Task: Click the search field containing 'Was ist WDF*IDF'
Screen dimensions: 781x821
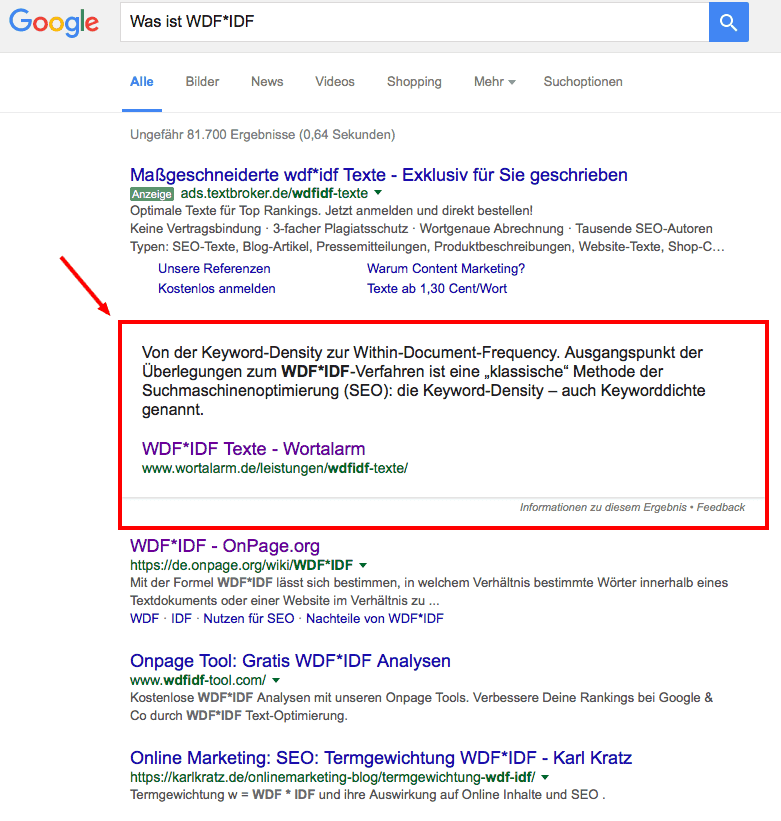Action: 412,22
